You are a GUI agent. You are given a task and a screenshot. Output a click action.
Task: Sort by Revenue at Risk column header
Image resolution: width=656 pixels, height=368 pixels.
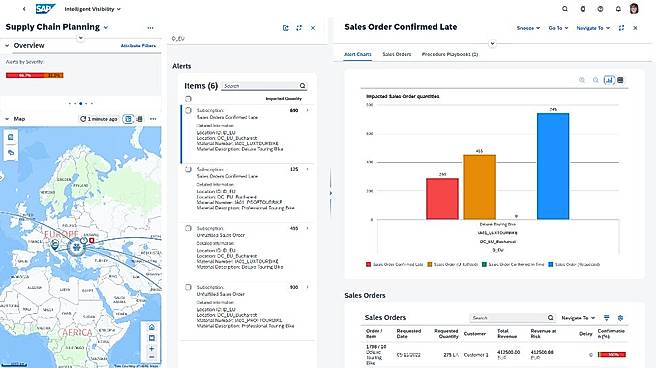coord(543,333)
